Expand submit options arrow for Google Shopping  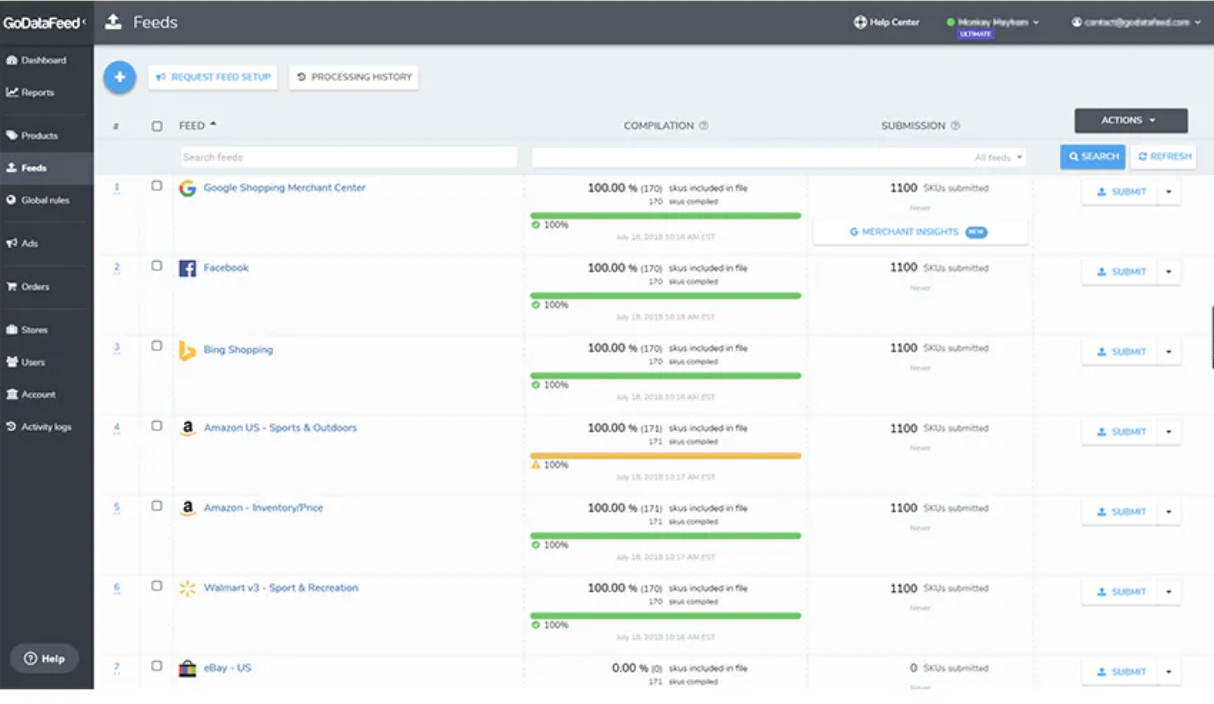pos(1169,192)
